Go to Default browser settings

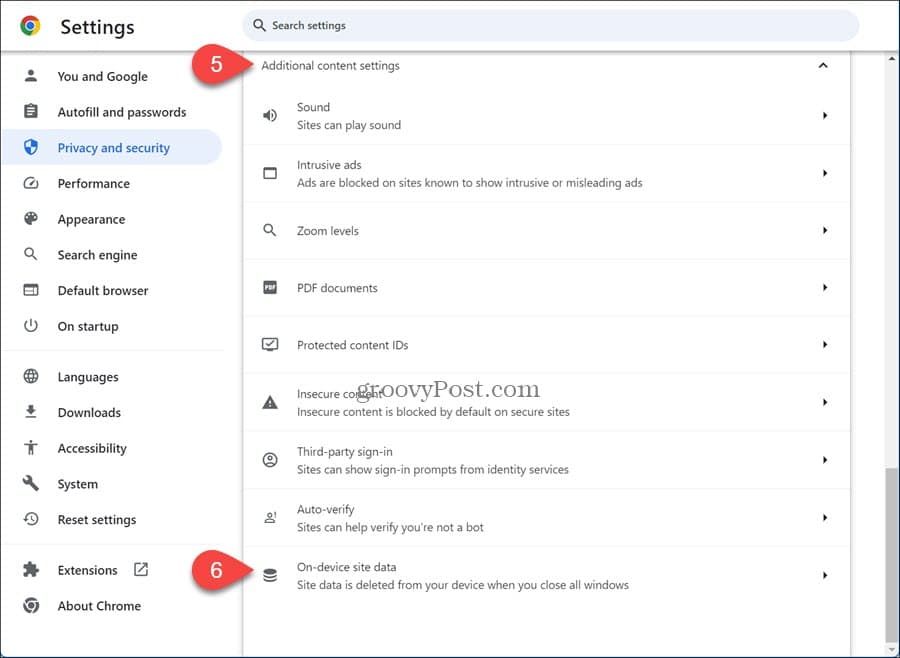click(112, 290)
